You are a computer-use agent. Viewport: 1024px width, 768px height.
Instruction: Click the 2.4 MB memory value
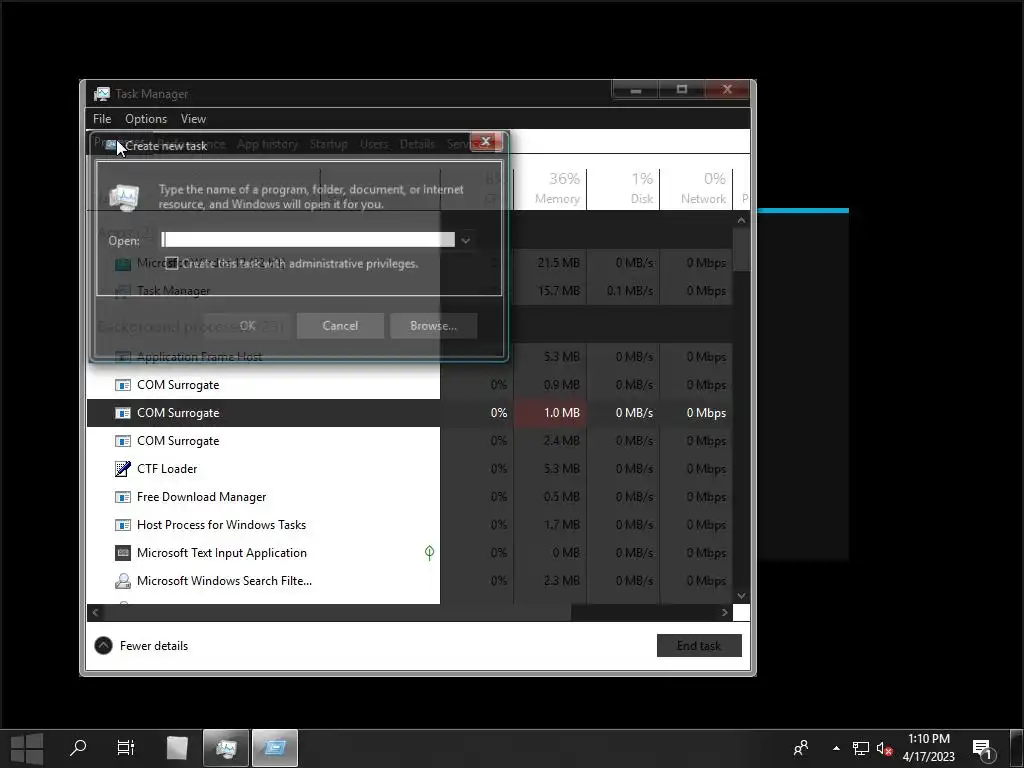pos(562,441)
